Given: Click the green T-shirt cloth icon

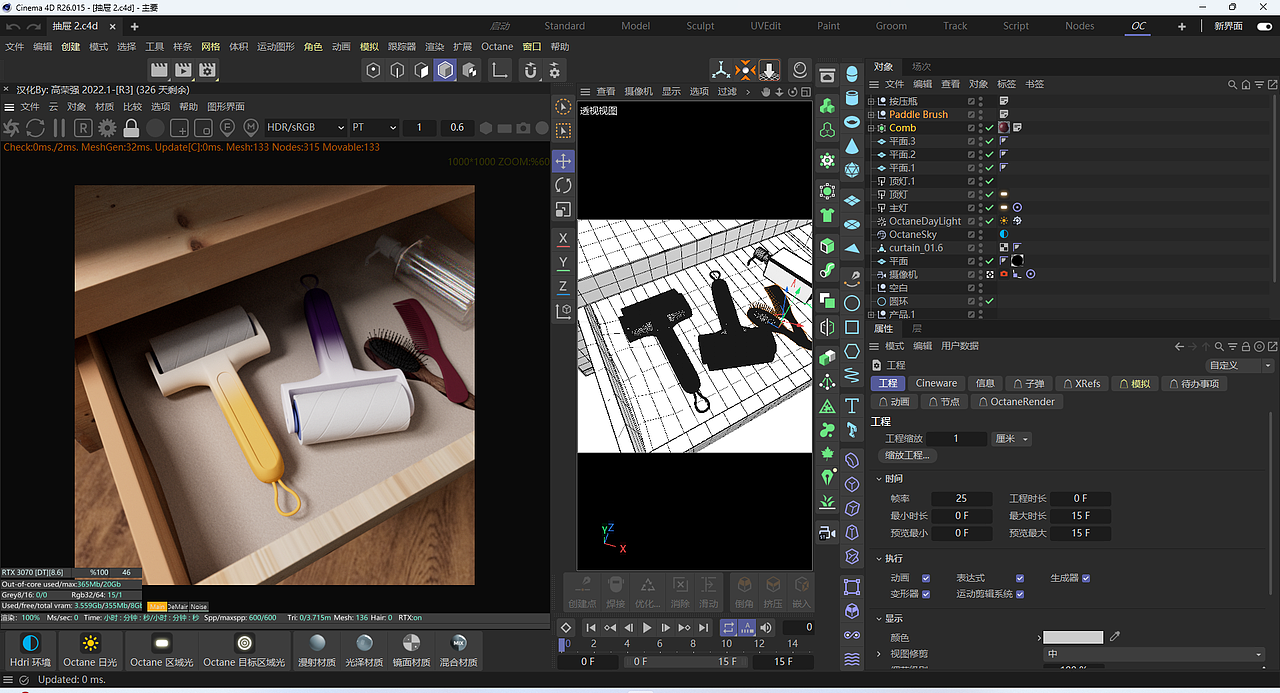Looking at the screenshot, I should [x=827, y=215].
